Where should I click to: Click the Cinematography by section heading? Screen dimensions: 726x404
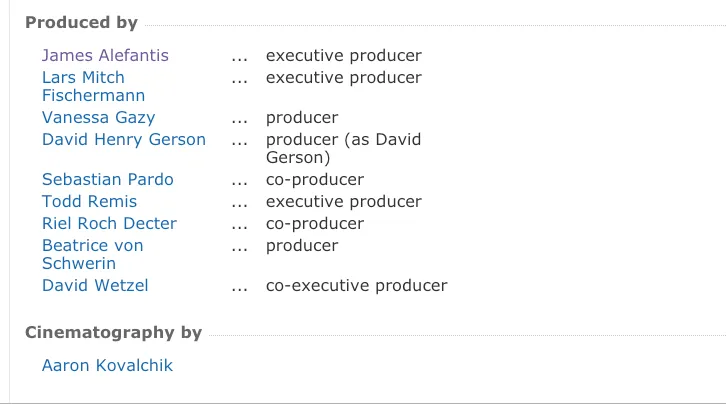(113, 333)
